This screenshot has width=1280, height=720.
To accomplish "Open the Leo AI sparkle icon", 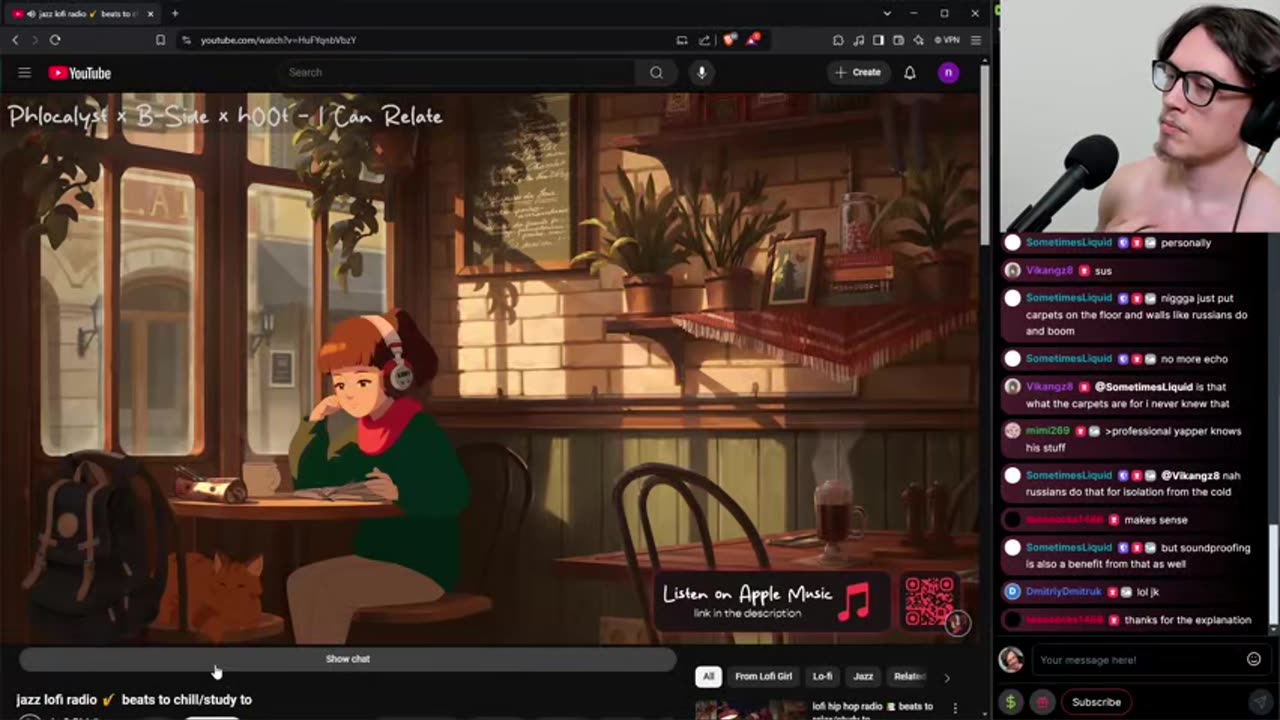I will pos(918,40).
